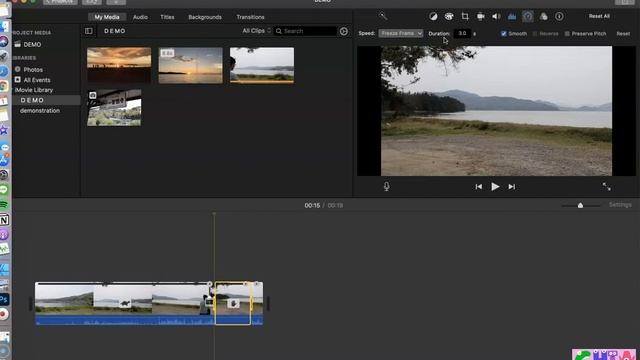Switch to the My Media tab
This screenshot has height=360, width=640.
[x=107, y=17]
